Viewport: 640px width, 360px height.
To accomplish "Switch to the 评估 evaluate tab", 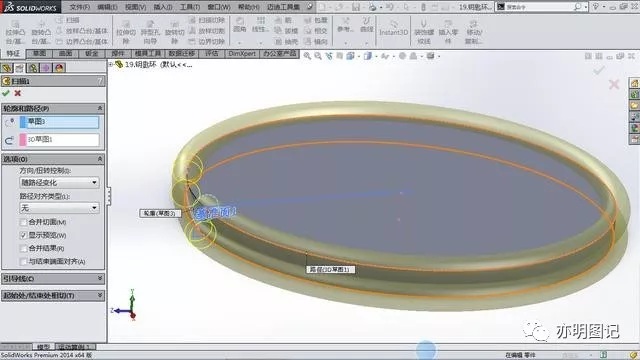I will [x=211, y=53].
